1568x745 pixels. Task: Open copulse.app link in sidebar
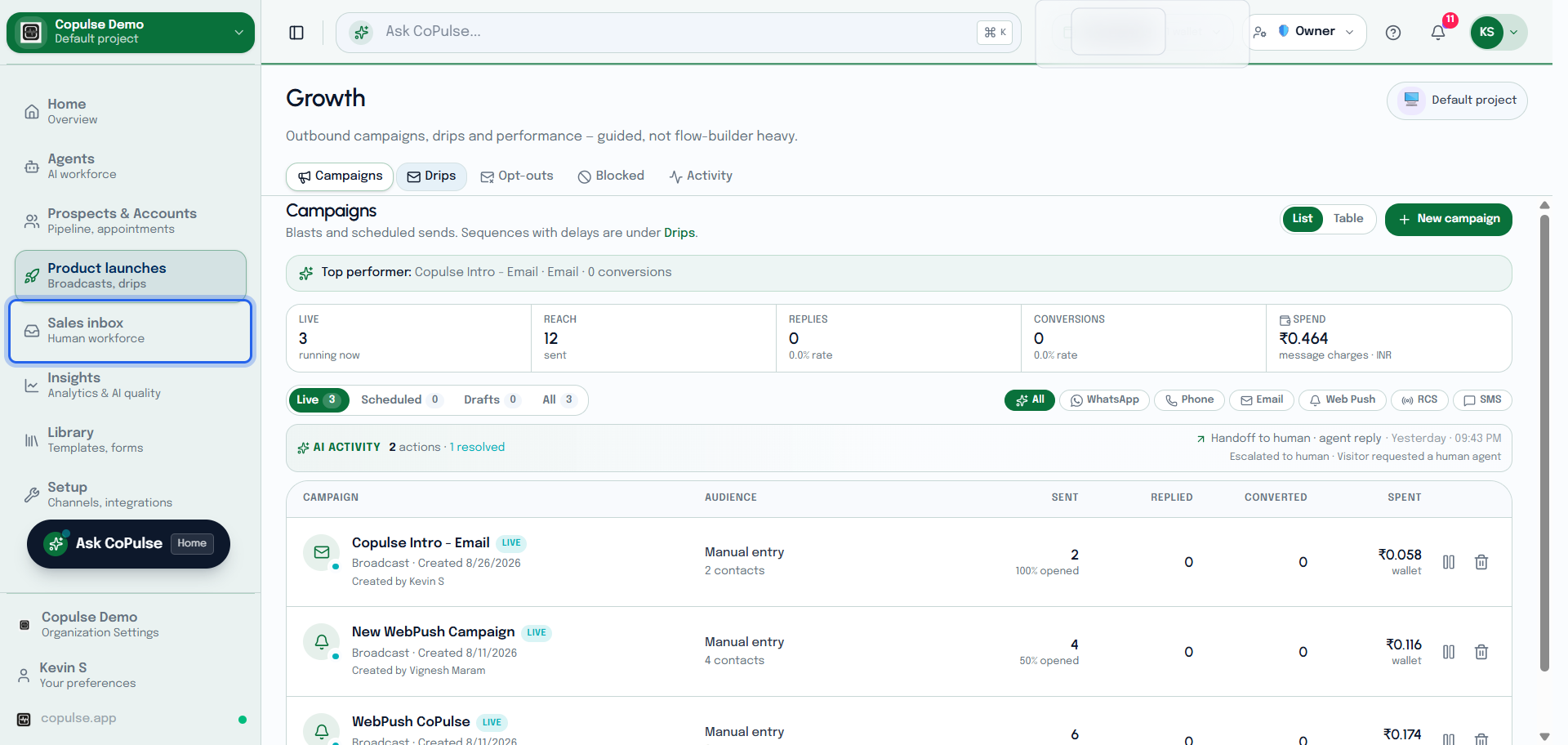78,719
